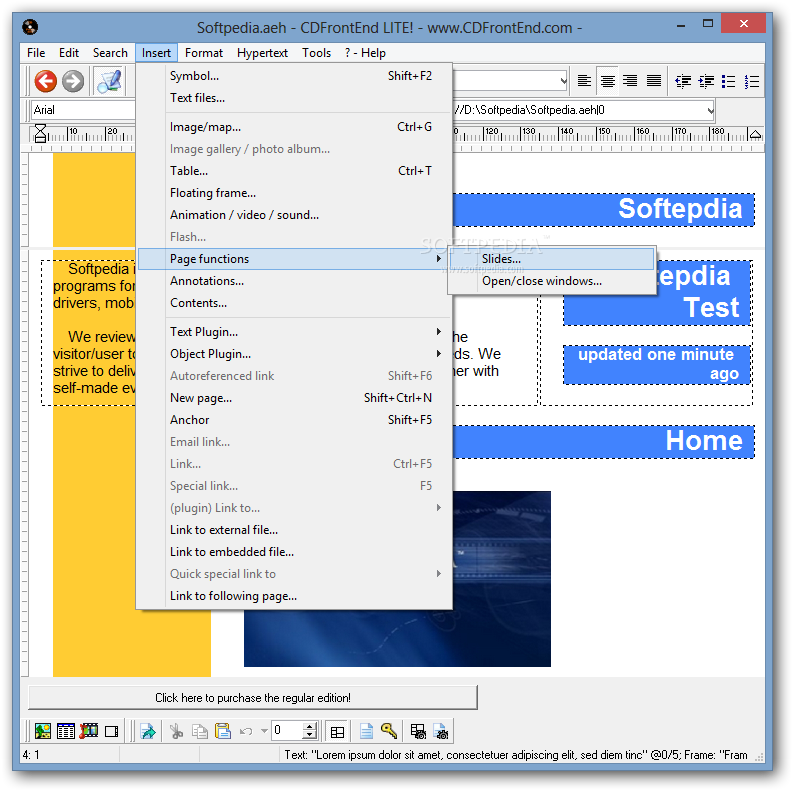Click the decrease indent icon
This screenshot has height=791, width=793.
683,81
